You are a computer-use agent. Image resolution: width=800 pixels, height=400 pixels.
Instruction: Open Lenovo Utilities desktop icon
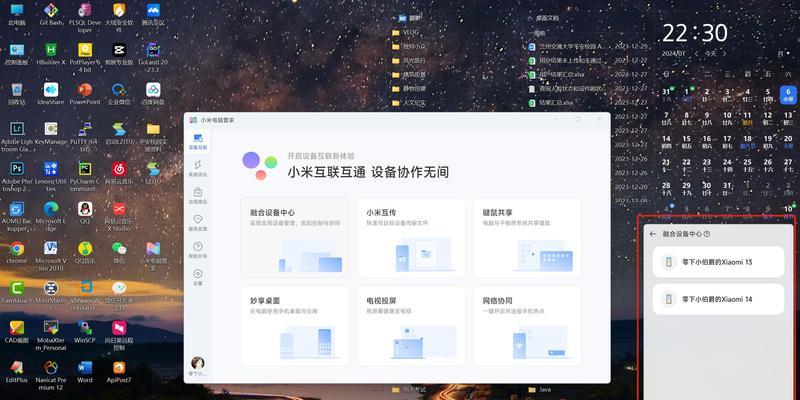51,177
